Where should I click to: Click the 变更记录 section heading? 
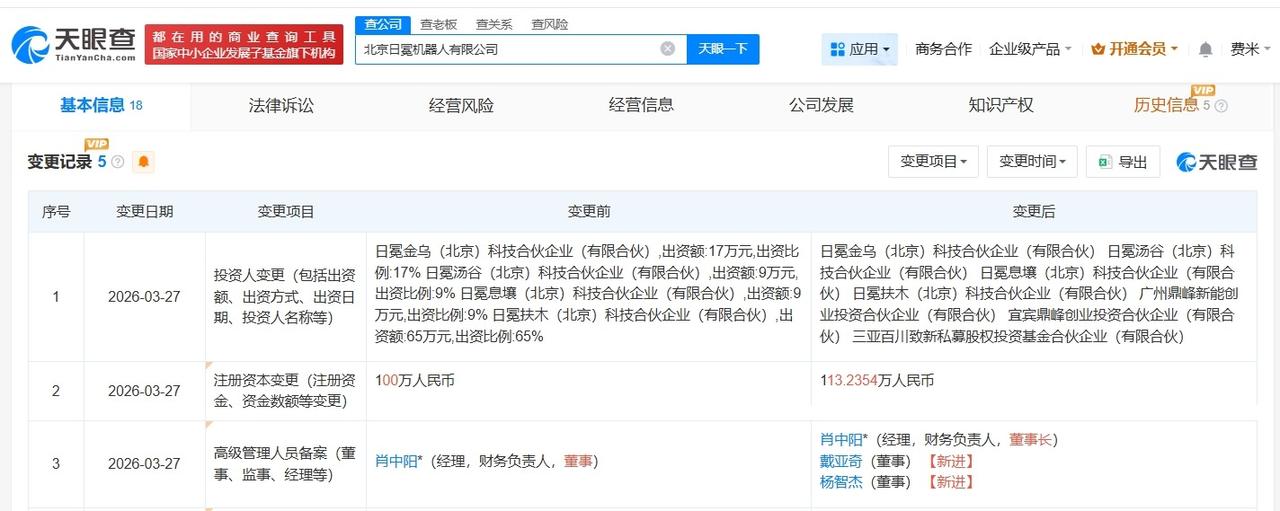pyautogui.click(x=59, y=162)
